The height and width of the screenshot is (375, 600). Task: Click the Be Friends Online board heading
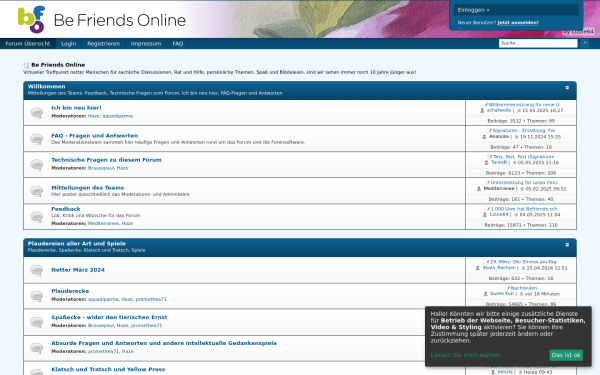coord(58,65)
